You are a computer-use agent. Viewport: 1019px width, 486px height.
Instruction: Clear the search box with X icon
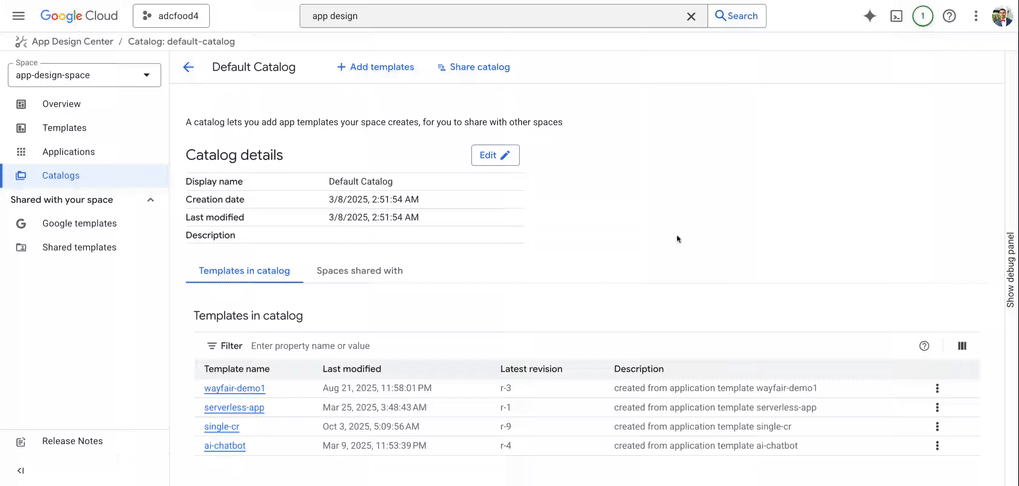coord(690,16)
